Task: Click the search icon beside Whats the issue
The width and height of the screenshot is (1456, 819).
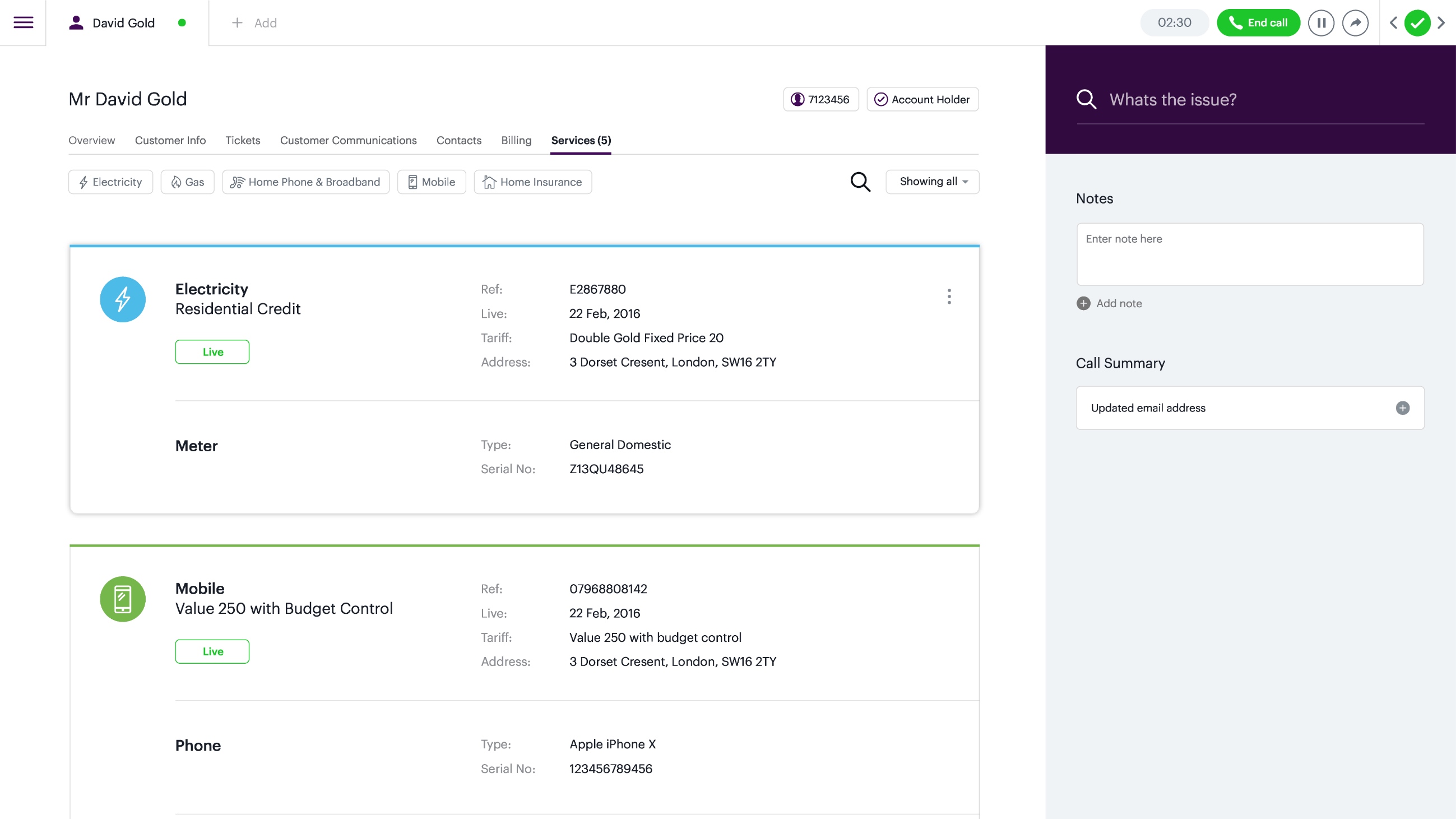Action: [1087, 99]
